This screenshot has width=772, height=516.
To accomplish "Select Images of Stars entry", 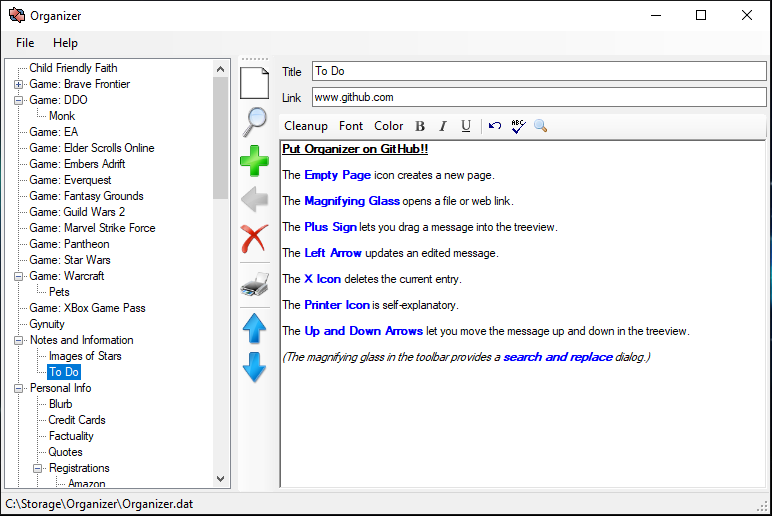I will click(85, 356).
